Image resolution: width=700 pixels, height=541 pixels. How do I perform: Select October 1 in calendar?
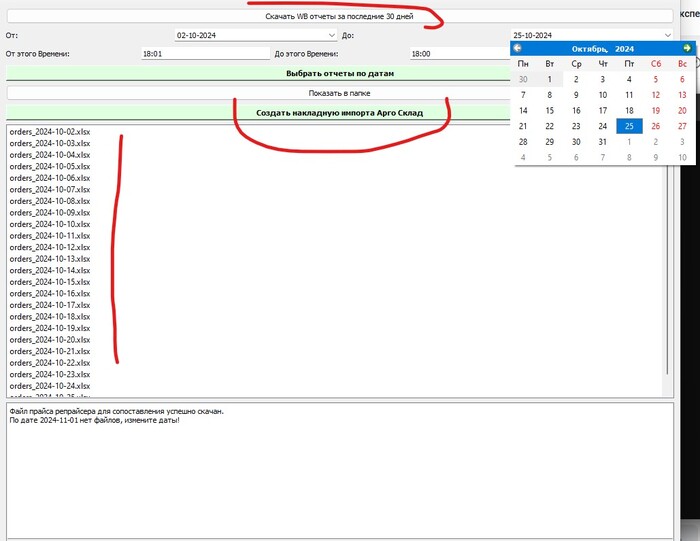coord(550,79)
